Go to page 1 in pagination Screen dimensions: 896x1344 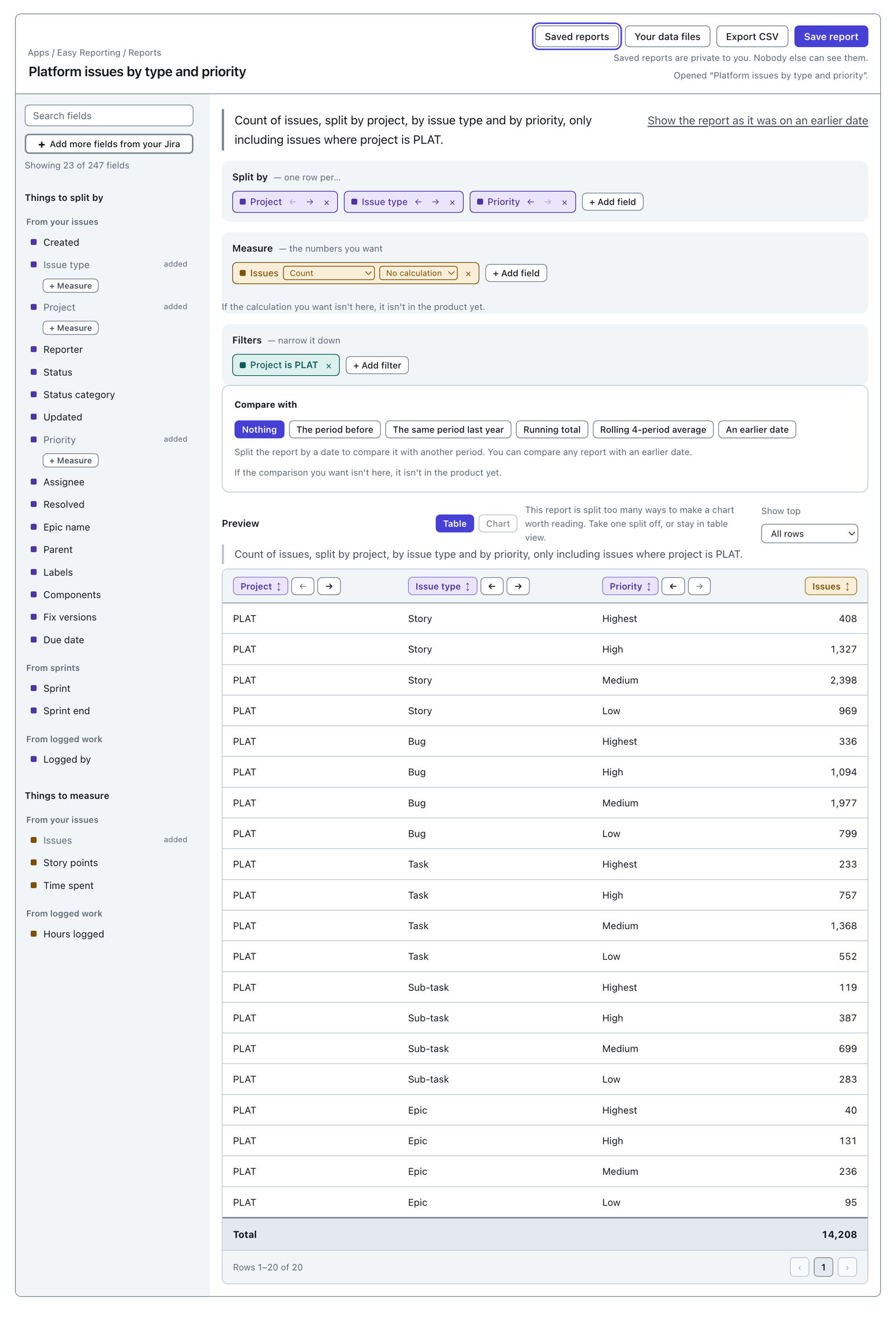click(823, 1267)
